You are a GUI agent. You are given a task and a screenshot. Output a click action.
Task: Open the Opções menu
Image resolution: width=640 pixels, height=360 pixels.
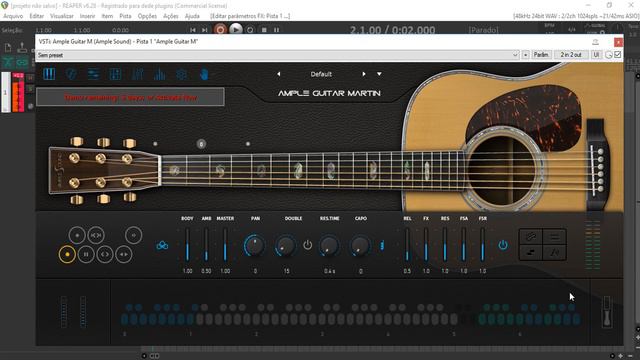point(147,16)
